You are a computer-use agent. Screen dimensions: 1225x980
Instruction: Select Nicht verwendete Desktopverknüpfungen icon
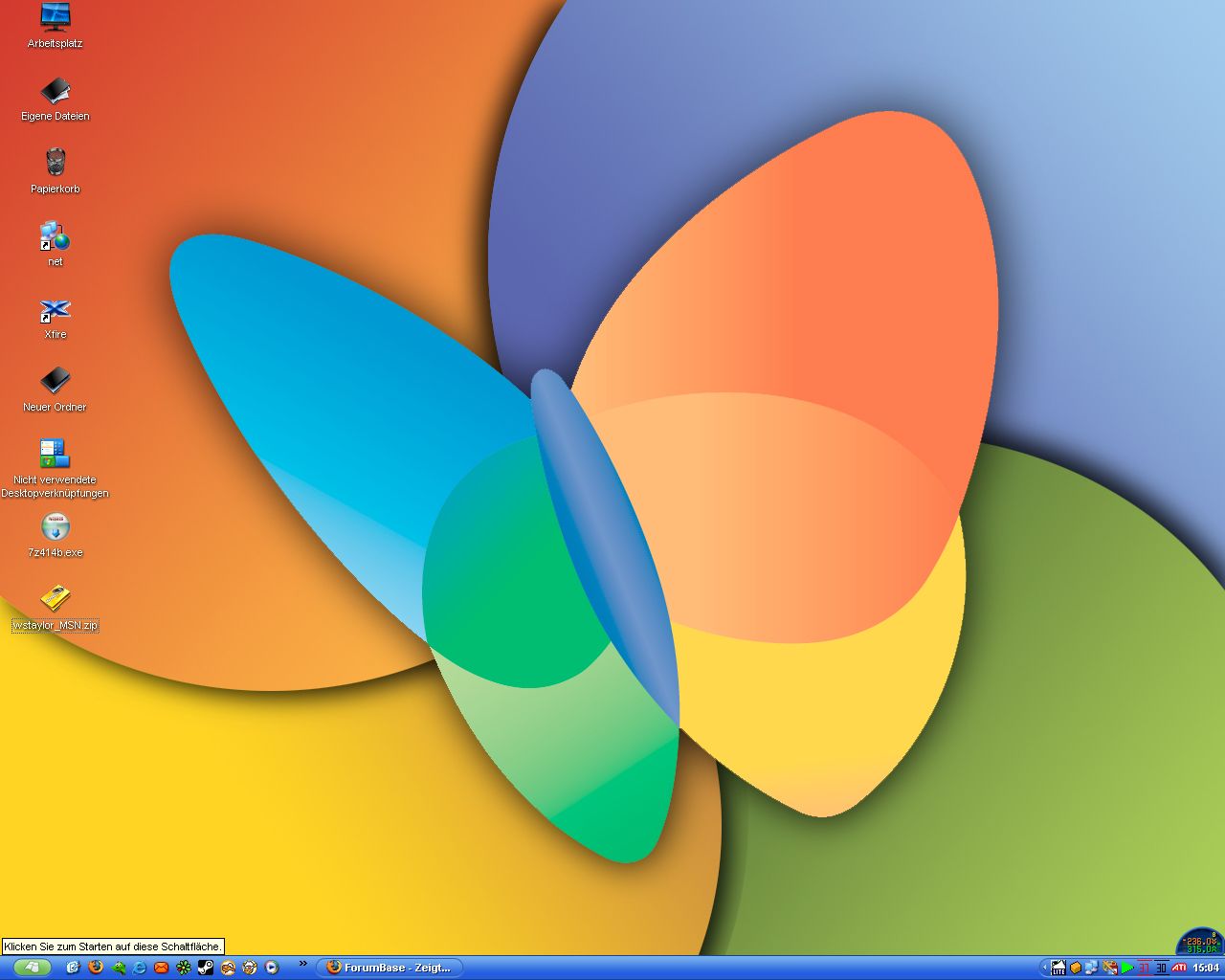(55, 469)
